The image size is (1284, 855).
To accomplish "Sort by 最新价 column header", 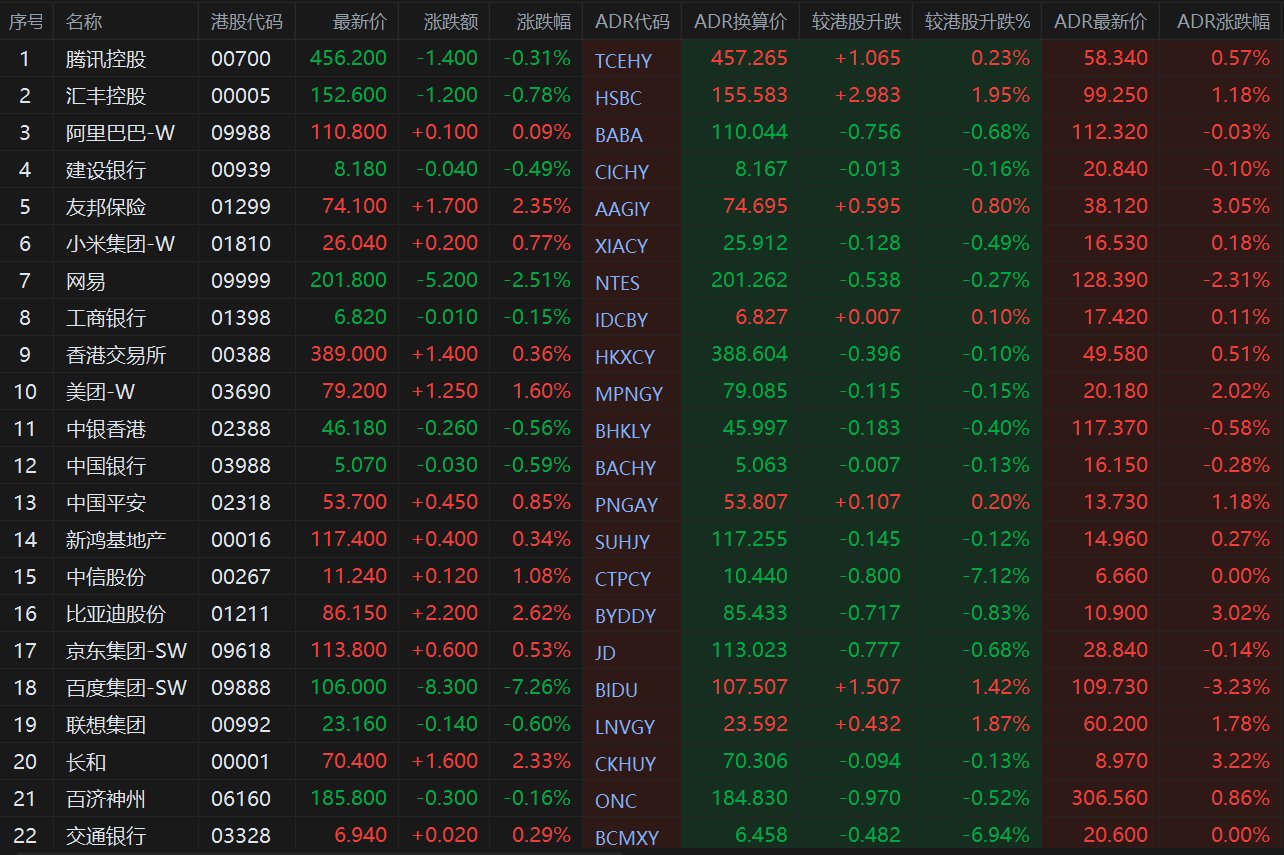I will coord(359,21).
